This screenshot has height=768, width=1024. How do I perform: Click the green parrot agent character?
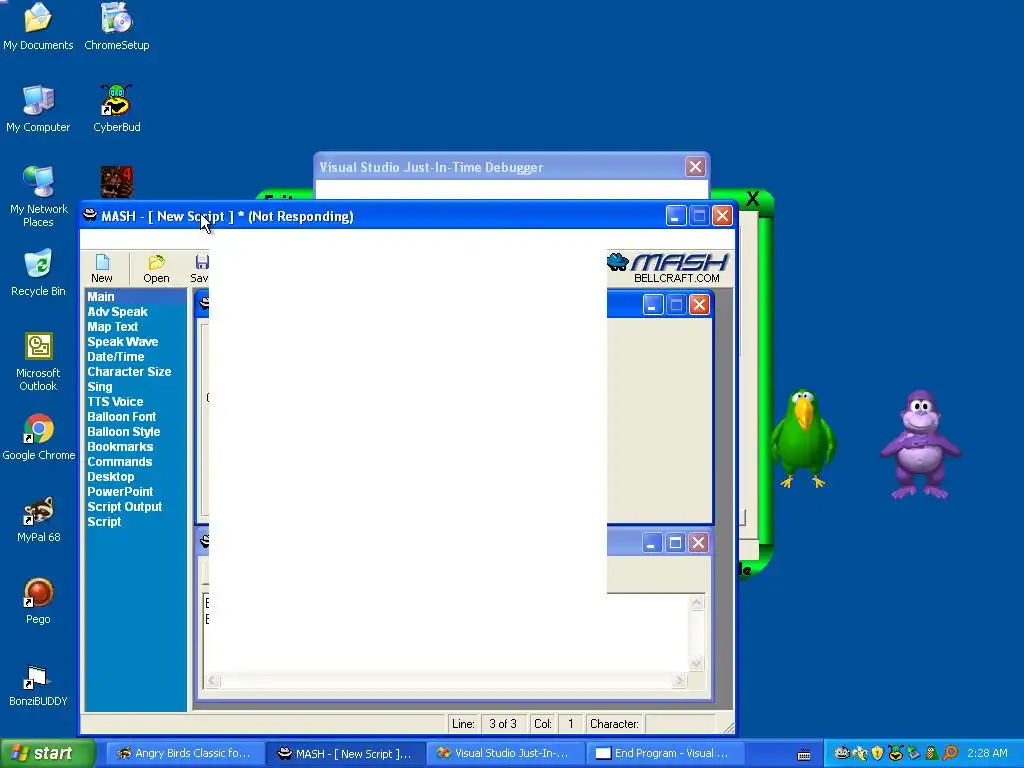click(803, 438)
